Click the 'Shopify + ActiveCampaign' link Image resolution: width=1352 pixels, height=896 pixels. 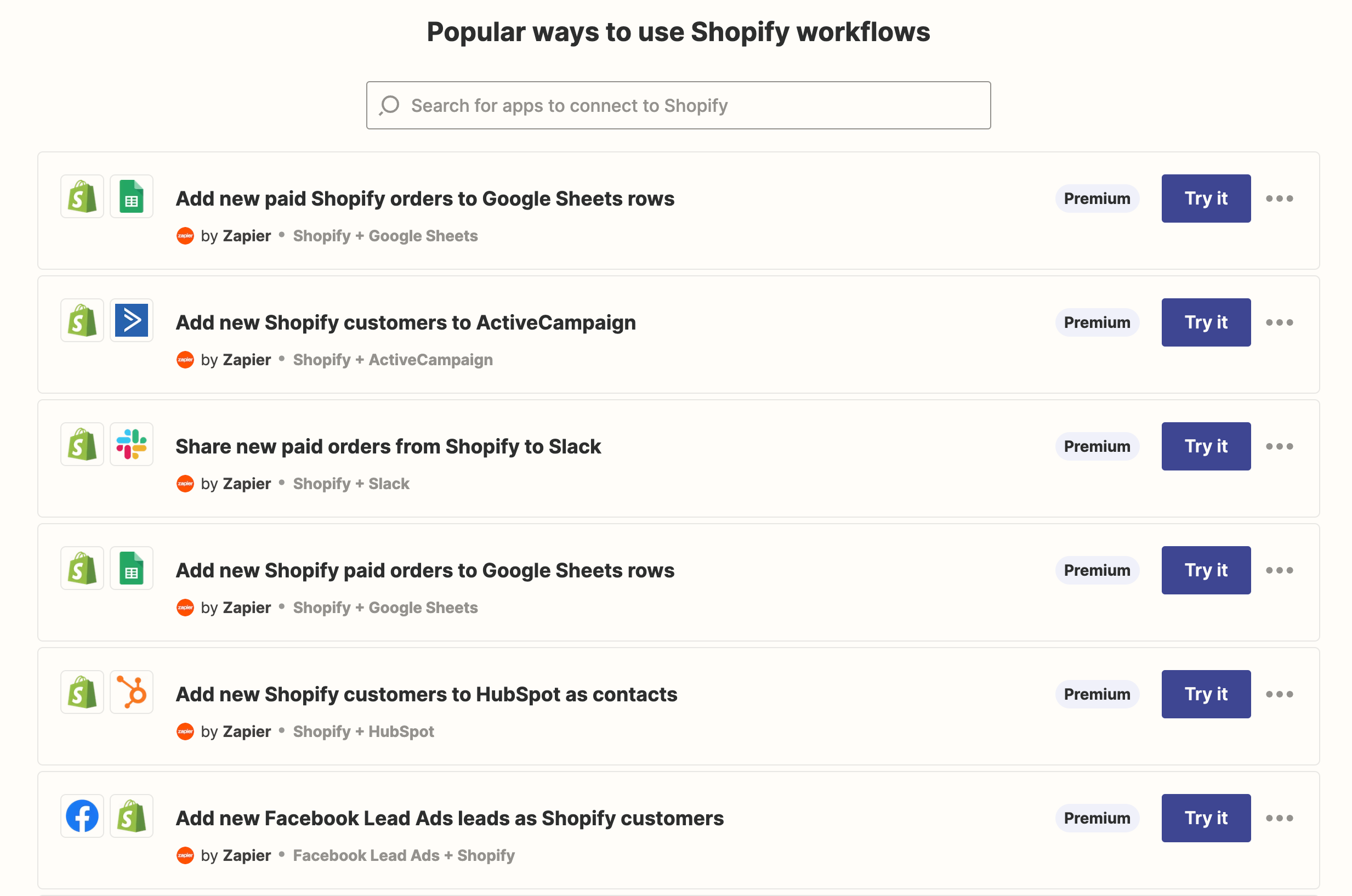pos(393,360)
